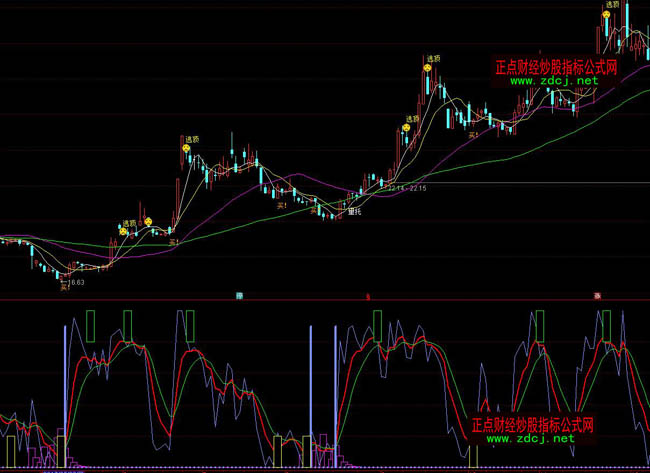Image resolution: width=650 pixels, height=473 pixels.
Task: Click the lower red 正点财经炒股指标公式网 title
Action: (532, 425)
